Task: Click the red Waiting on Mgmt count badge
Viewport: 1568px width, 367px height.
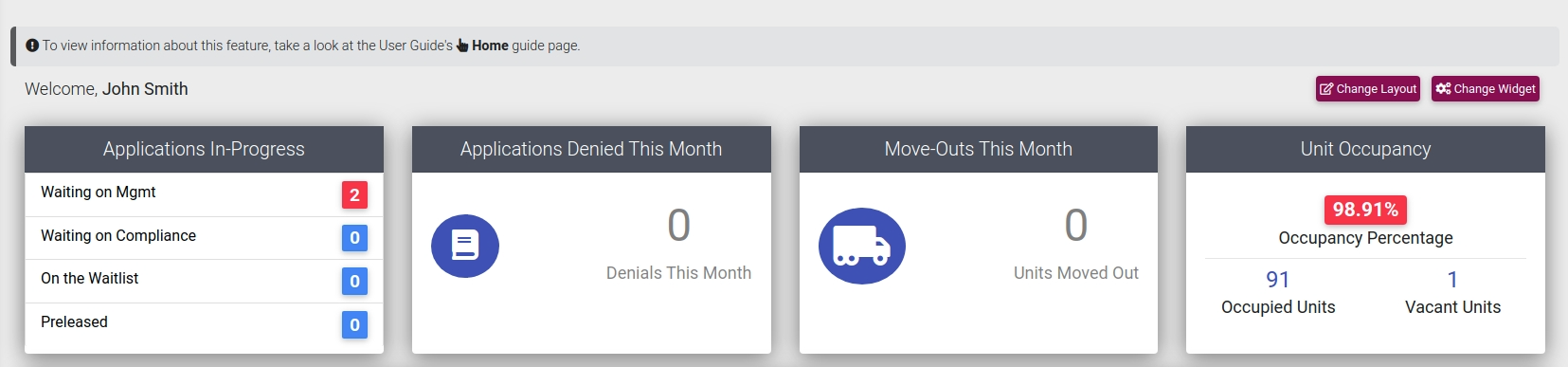Action: point(354,194)
